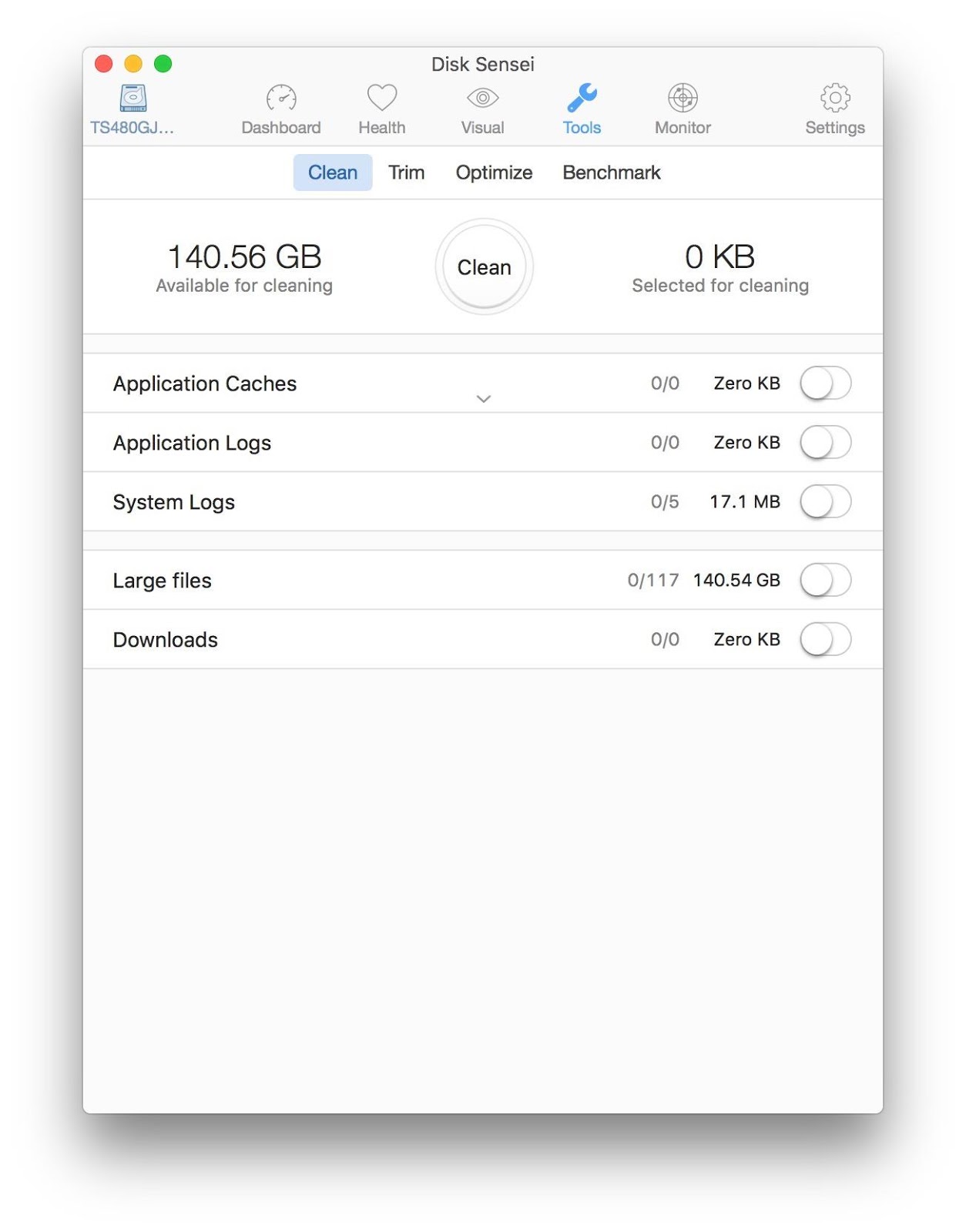Turn on the Large files switch
The image size is (966, 1232).
pos(825,580)
